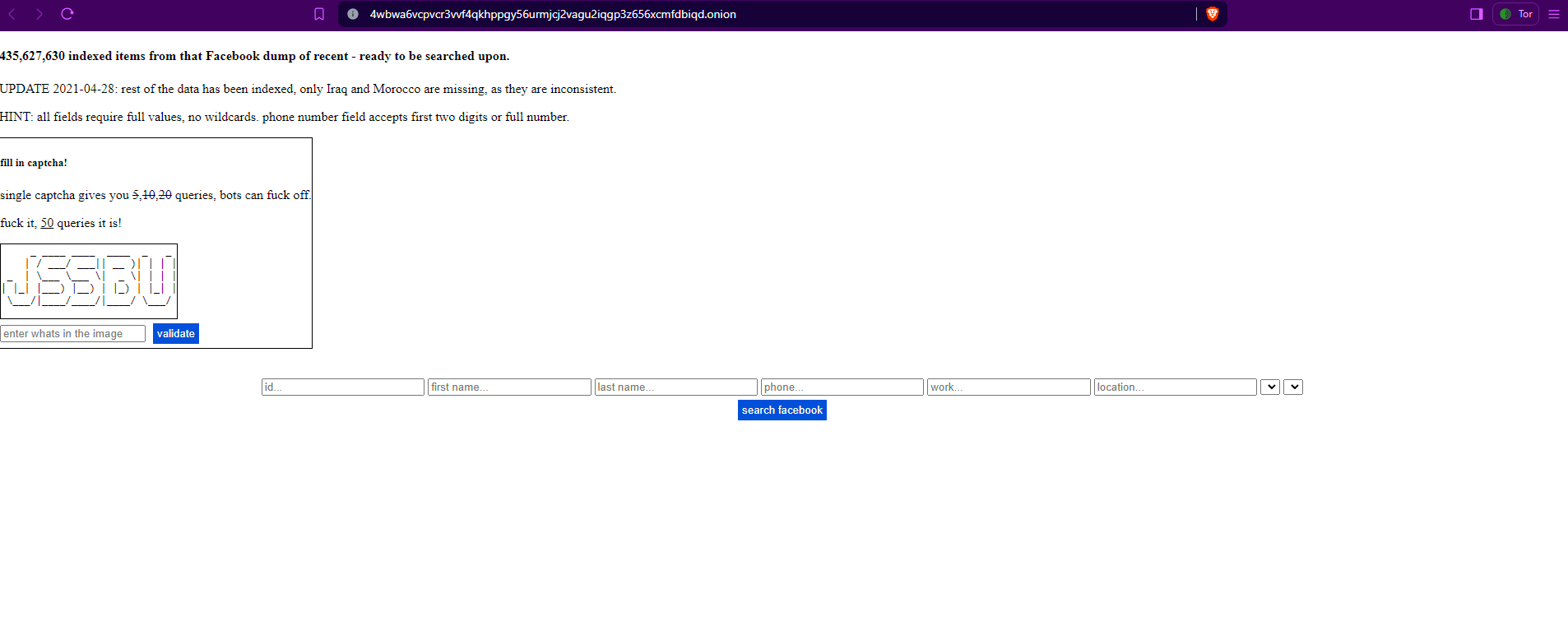Screen dimensions: 1568x640
Task: Click the browser forward arrow
Action: coord(39,14)
